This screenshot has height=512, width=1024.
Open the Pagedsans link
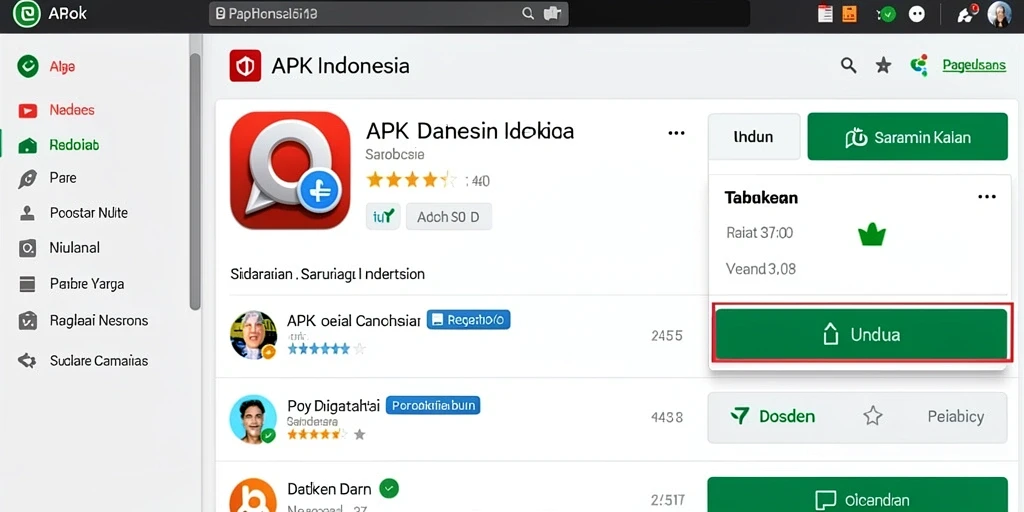(x=974, y=65)
